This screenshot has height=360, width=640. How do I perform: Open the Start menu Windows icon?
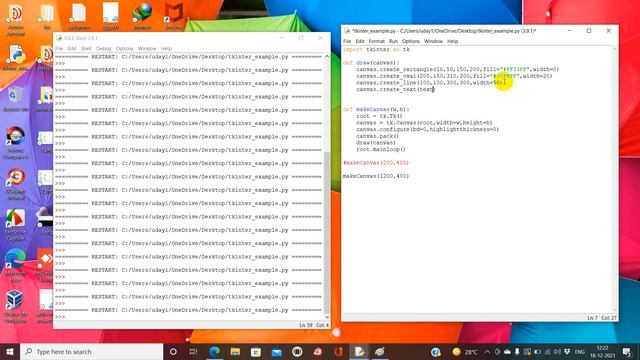pos(10,351)
